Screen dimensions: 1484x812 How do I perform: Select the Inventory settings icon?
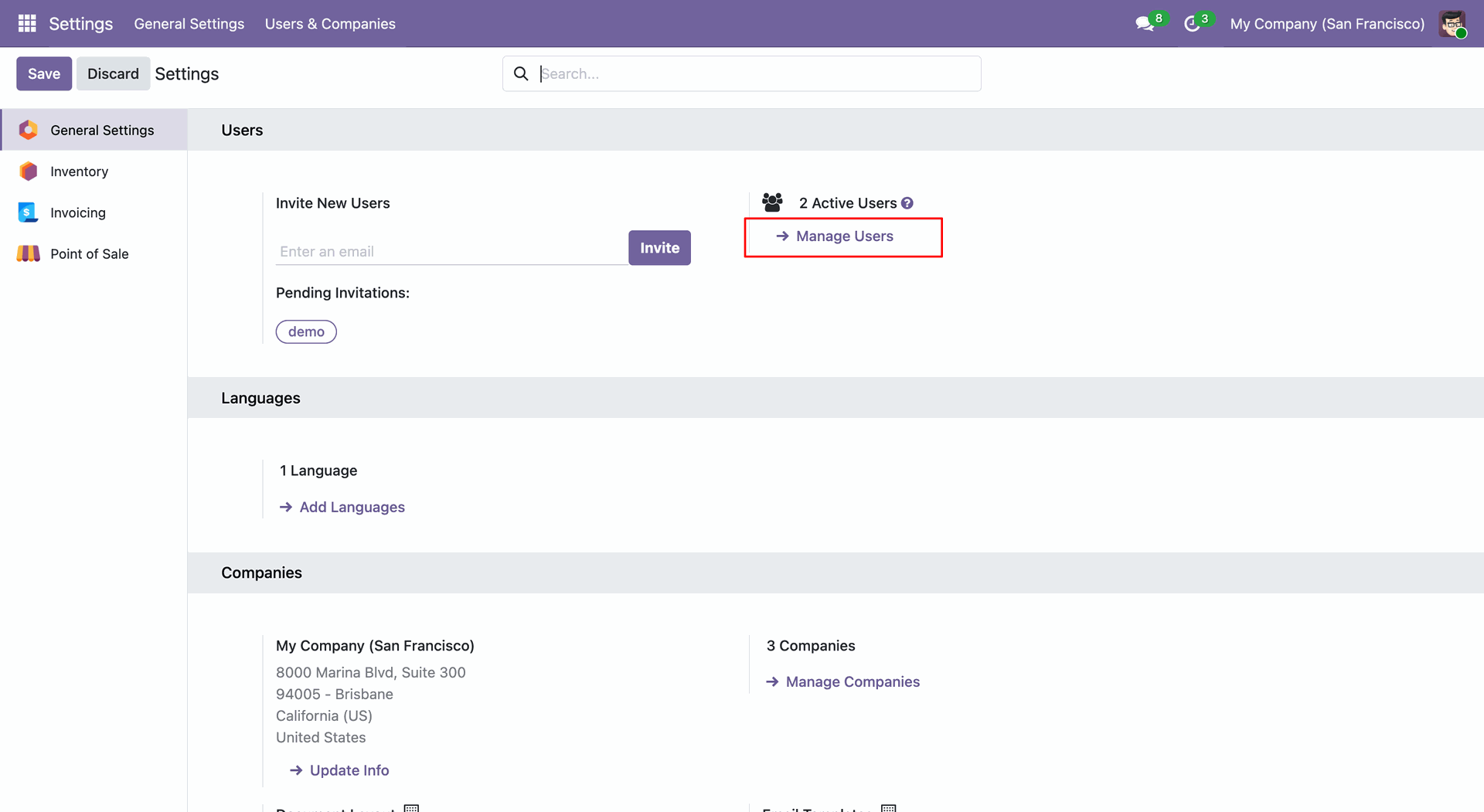[29, 172]
